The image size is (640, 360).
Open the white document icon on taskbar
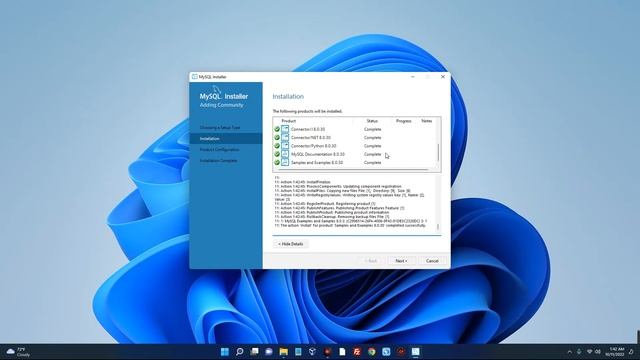point(342,352)
